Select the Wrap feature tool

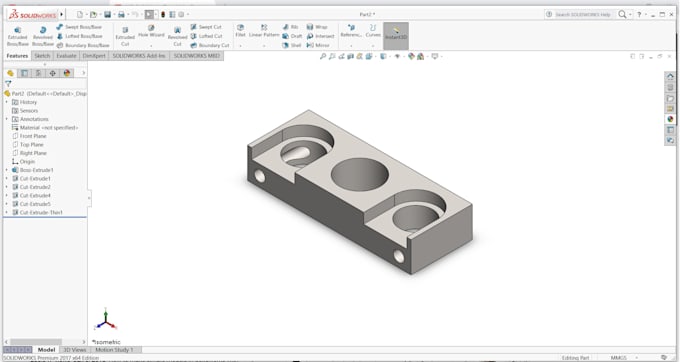317,27
